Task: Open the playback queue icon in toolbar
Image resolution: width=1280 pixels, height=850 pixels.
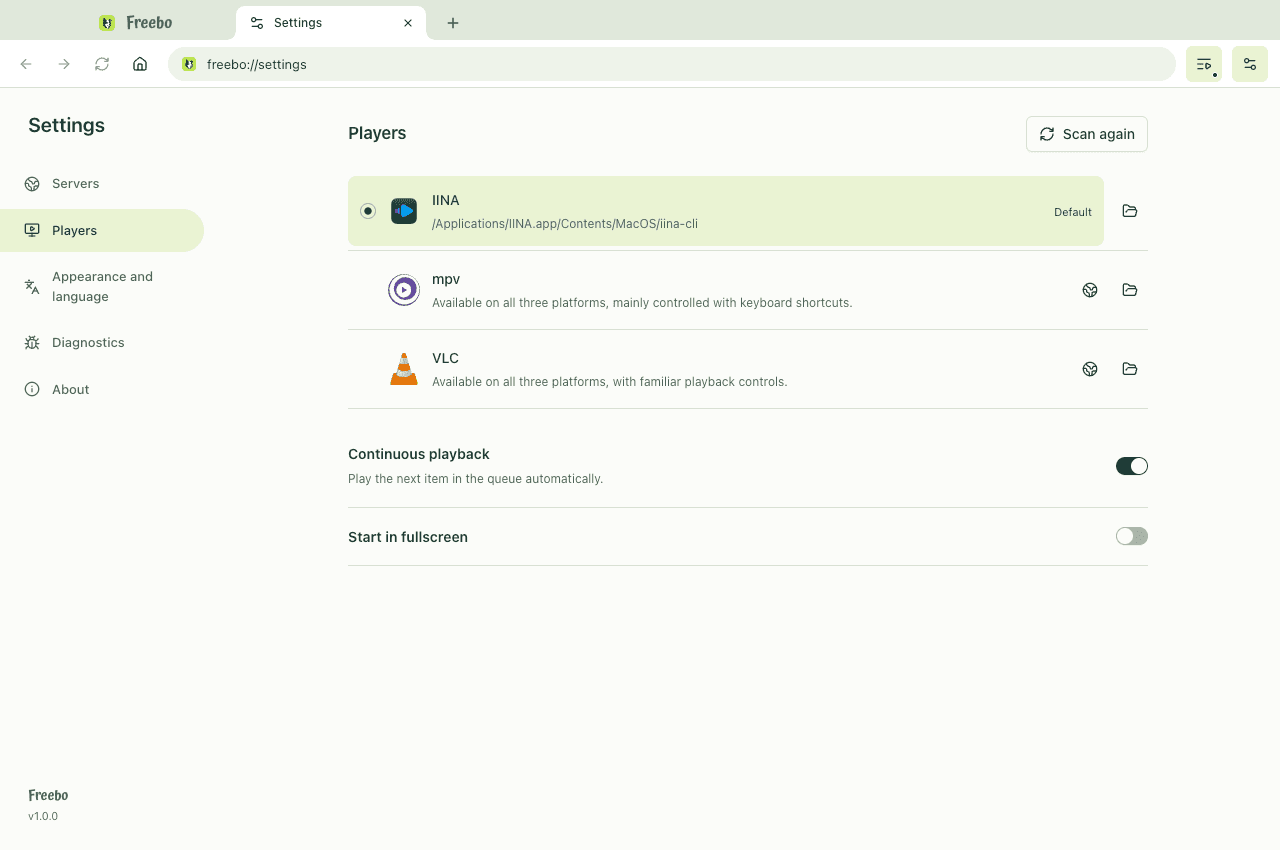Action: pyautogui.click(x=1204, y=64)
